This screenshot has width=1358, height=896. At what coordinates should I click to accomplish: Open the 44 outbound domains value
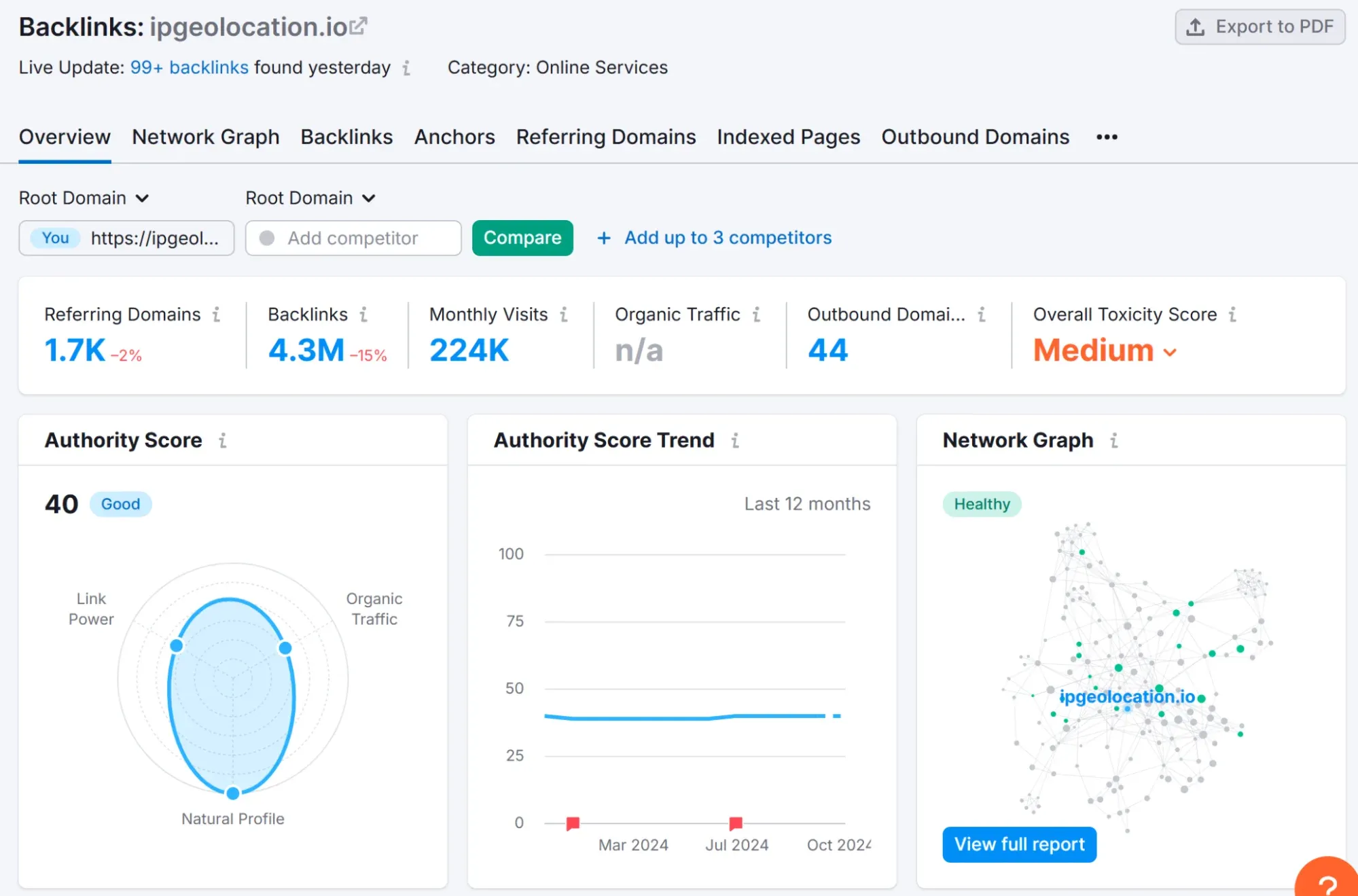point(828,351)
